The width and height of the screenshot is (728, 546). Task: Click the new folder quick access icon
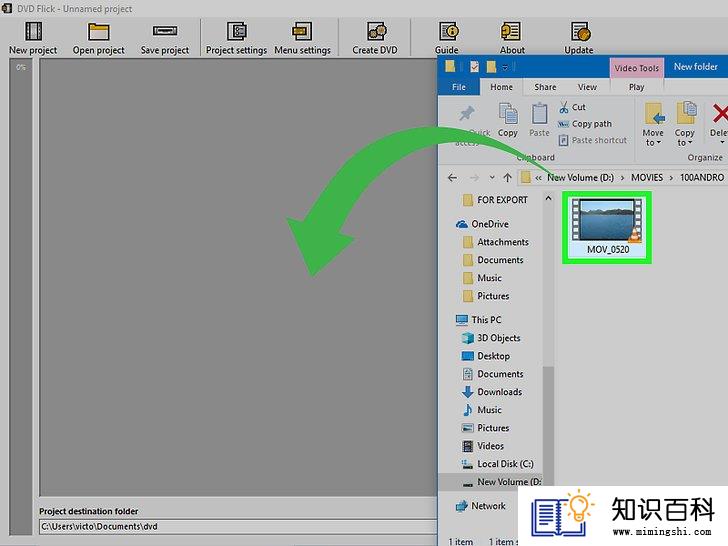click(491, 67)
